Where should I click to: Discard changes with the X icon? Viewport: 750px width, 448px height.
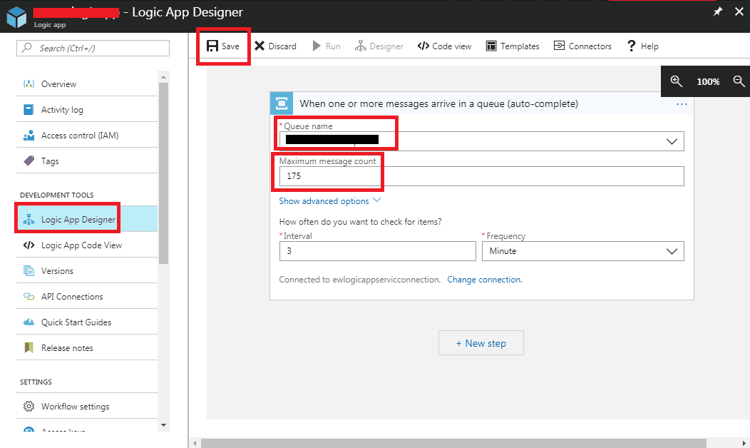point(260,46)
